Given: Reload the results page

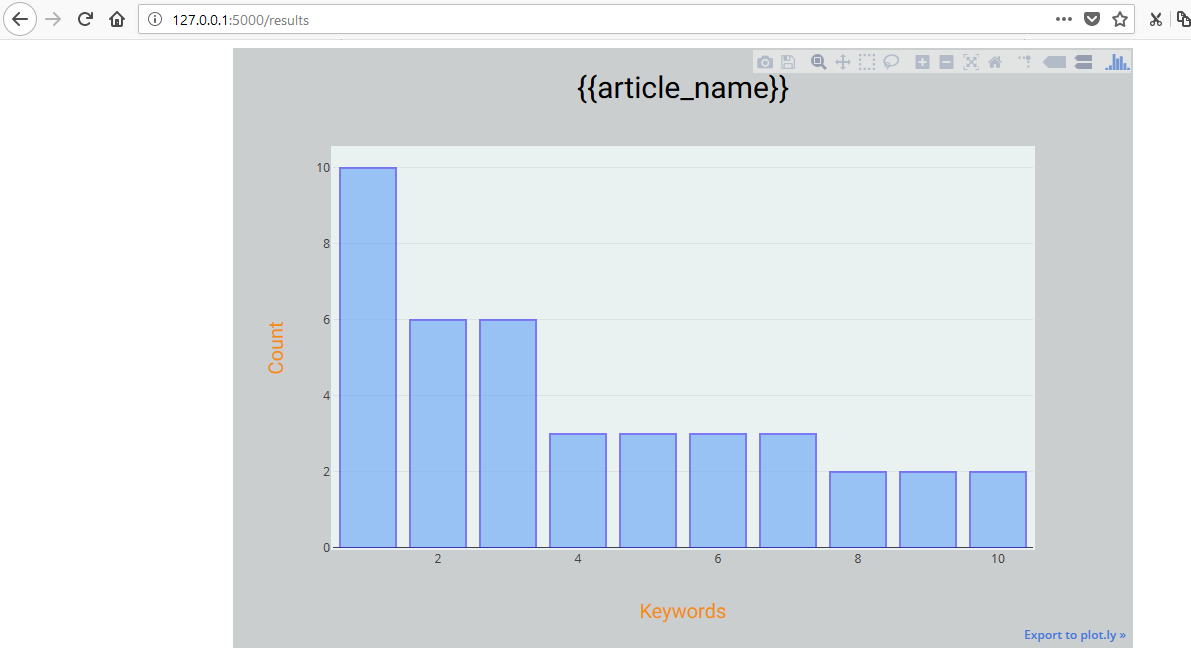Looking at the screenshot, I should click(86, 19).
